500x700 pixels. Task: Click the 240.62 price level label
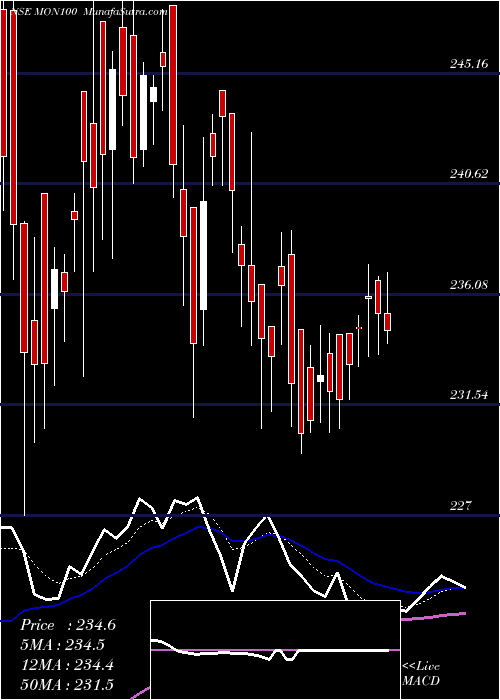coord(468,174)
